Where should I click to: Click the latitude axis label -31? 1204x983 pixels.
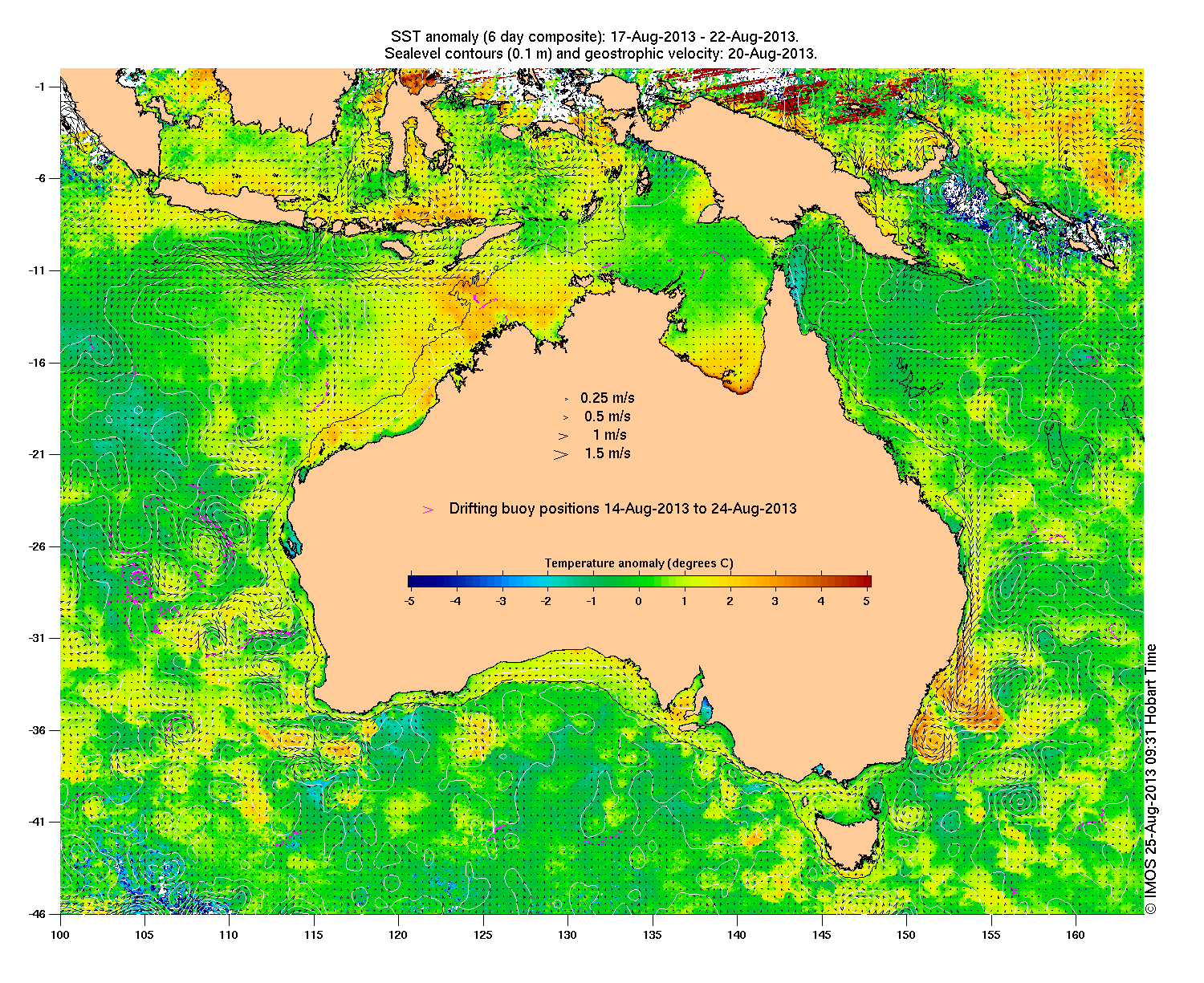[38, 638]
